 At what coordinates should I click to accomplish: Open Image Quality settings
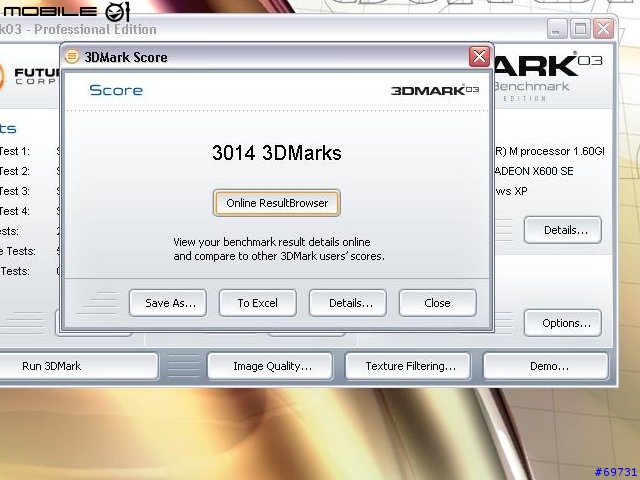click(x=270, y=366)
